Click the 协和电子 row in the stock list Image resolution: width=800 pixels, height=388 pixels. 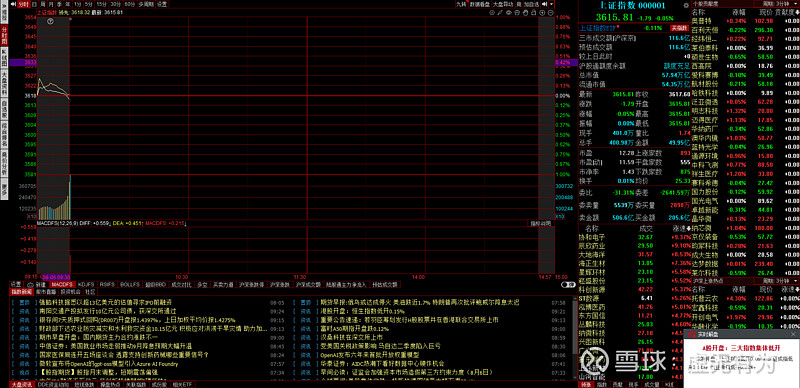click(632, 237)
